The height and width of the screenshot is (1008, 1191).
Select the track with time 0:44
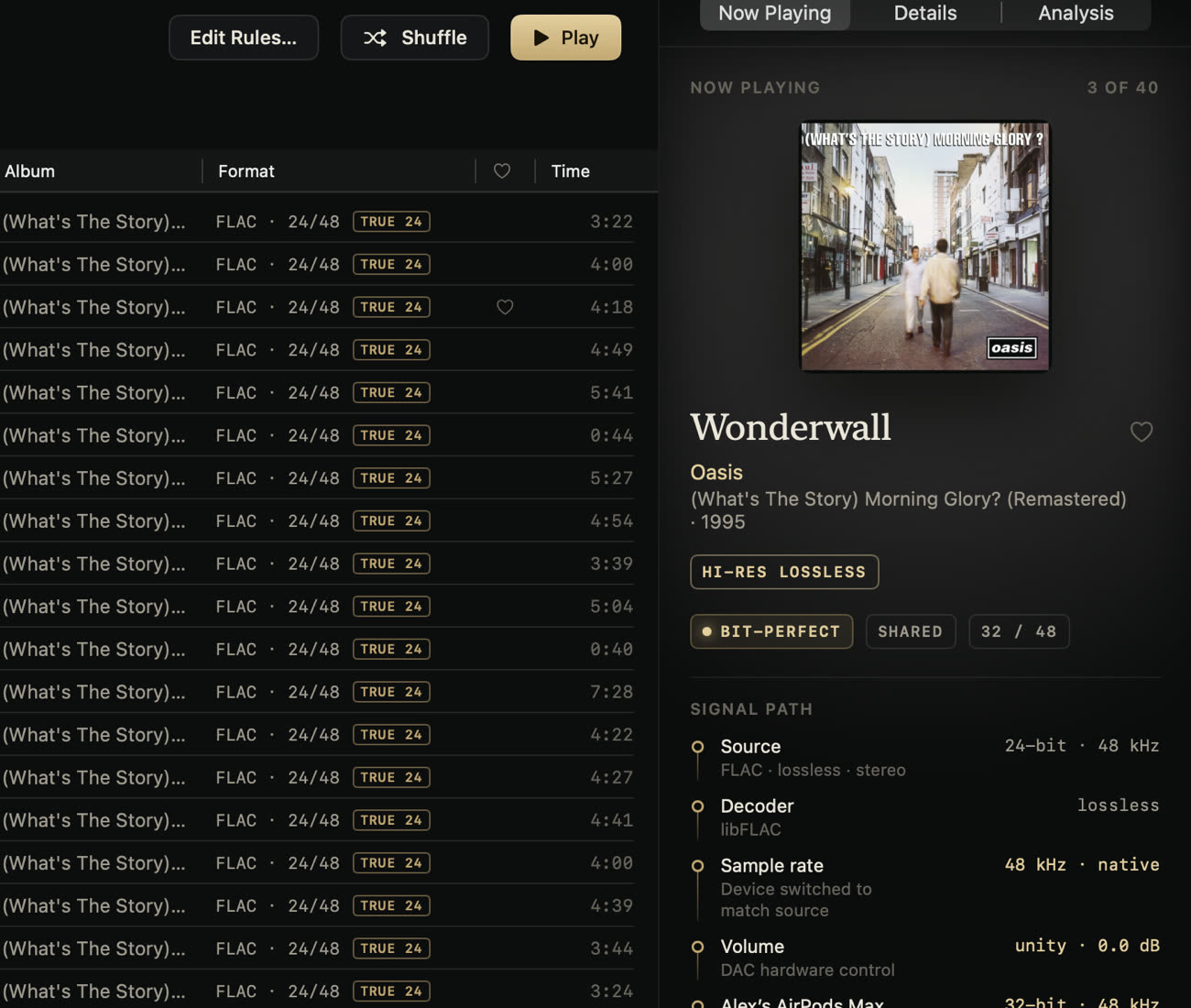(x=317, y=435)
